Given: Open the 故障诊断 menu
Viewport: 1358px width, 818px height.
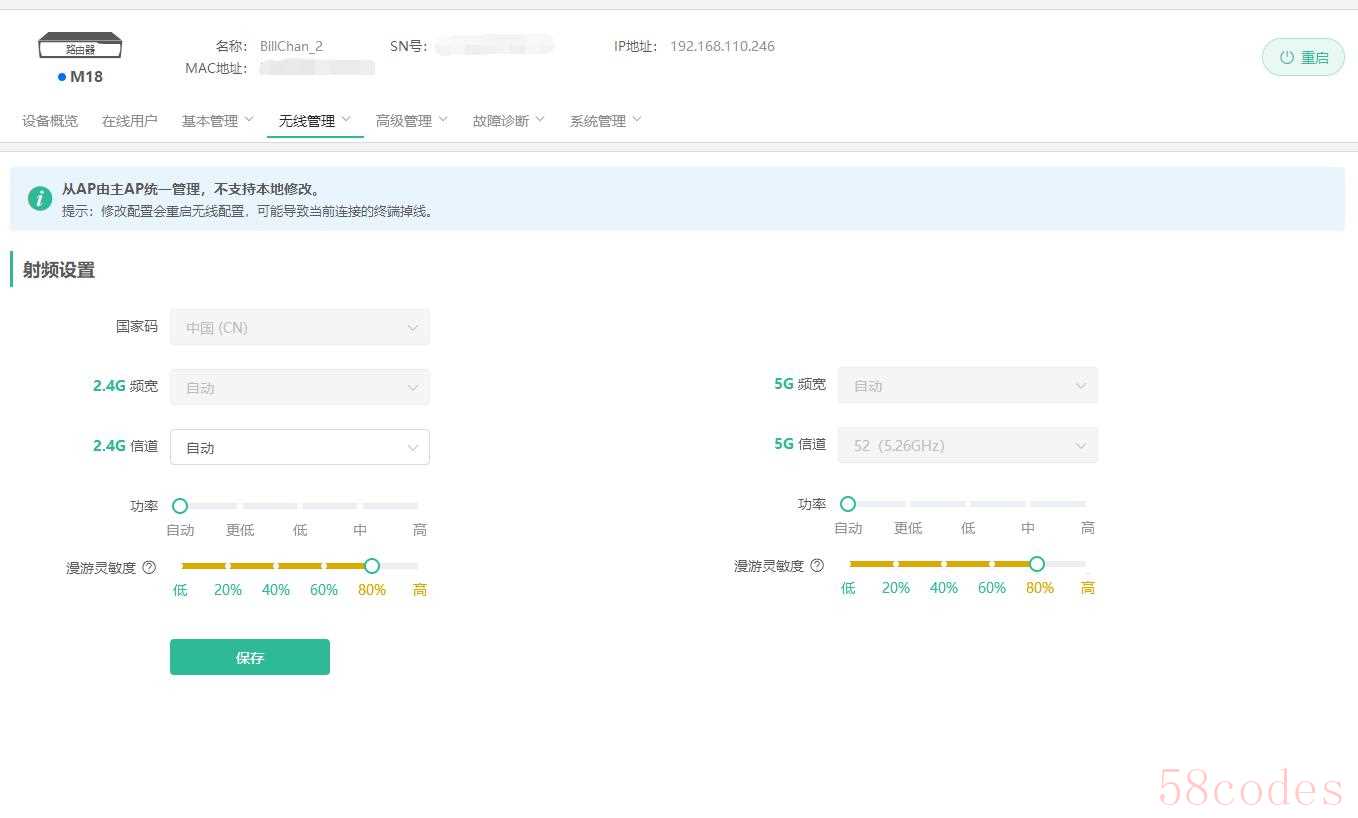Looking at the screenshot, I should click(x=508, y=121).
